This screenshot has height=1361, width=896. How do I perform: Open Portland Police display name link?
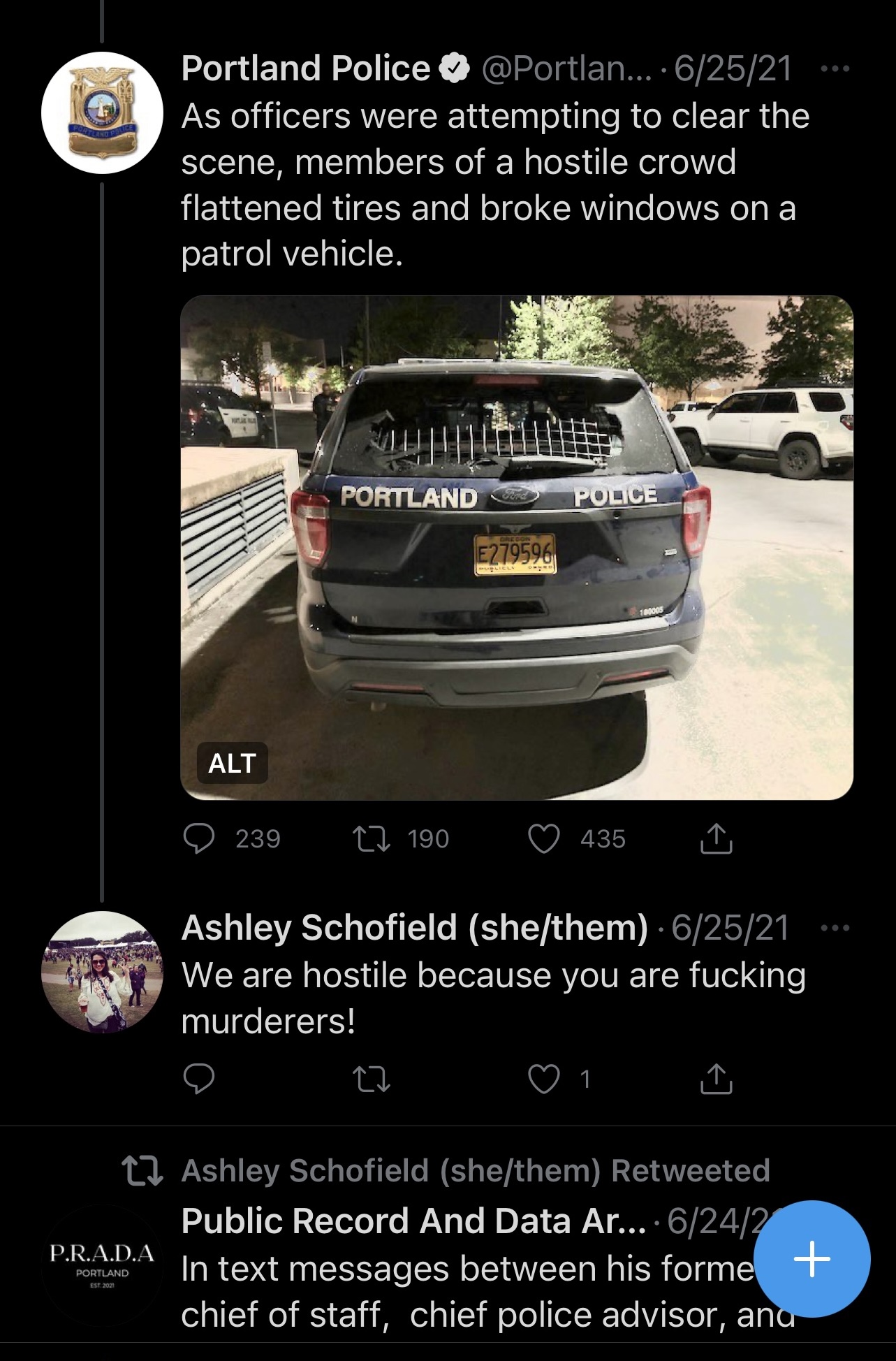point(306,68)
